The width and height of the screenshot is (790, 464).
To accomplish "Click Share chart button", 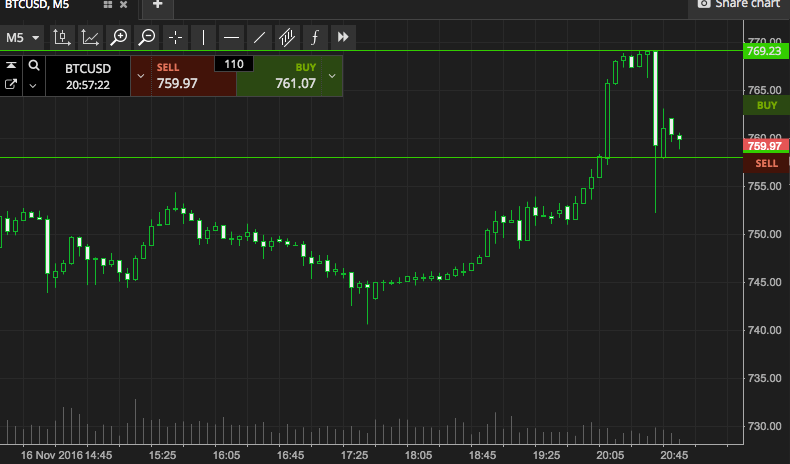I will click(x=738, y=5).
